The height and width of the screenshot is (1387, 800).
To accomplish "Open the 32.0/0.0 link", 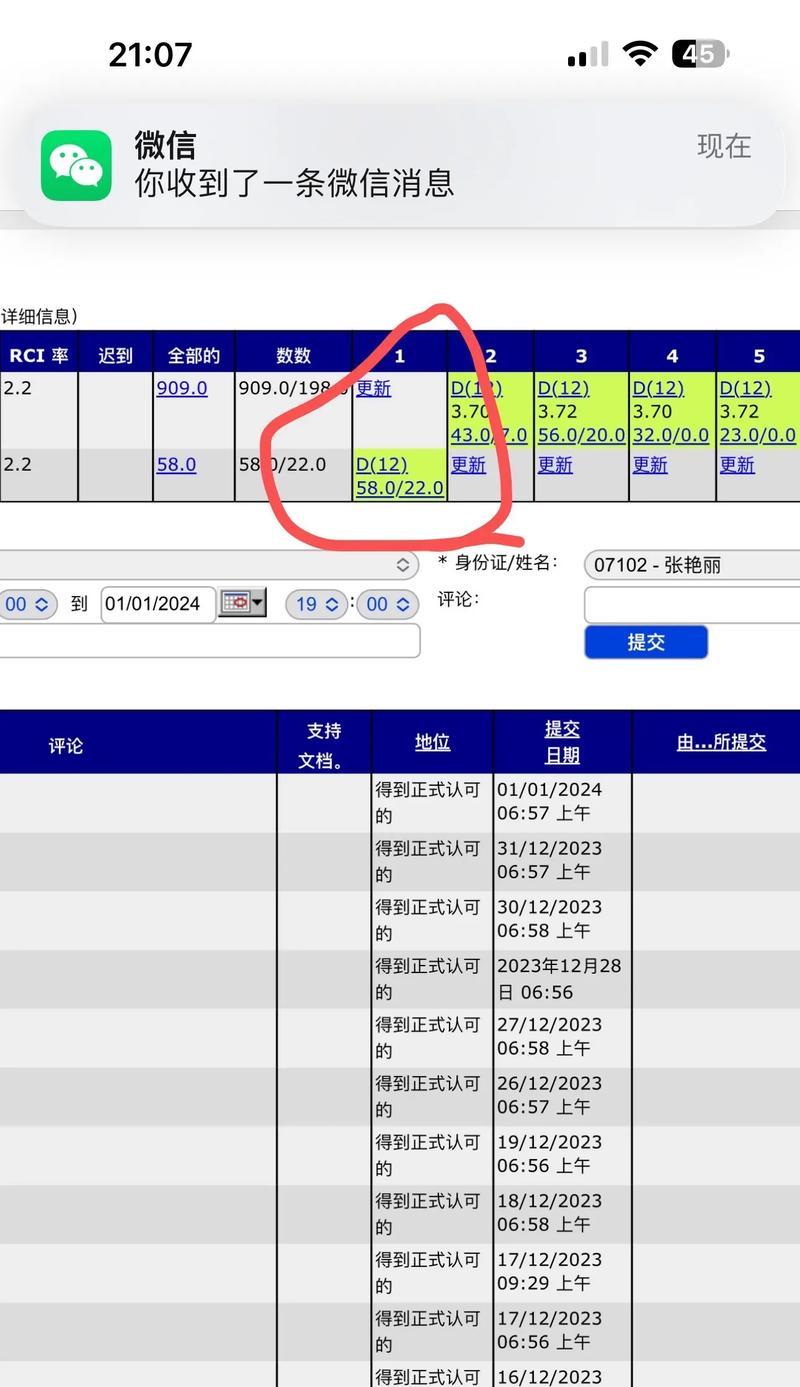I will [671, 435].
